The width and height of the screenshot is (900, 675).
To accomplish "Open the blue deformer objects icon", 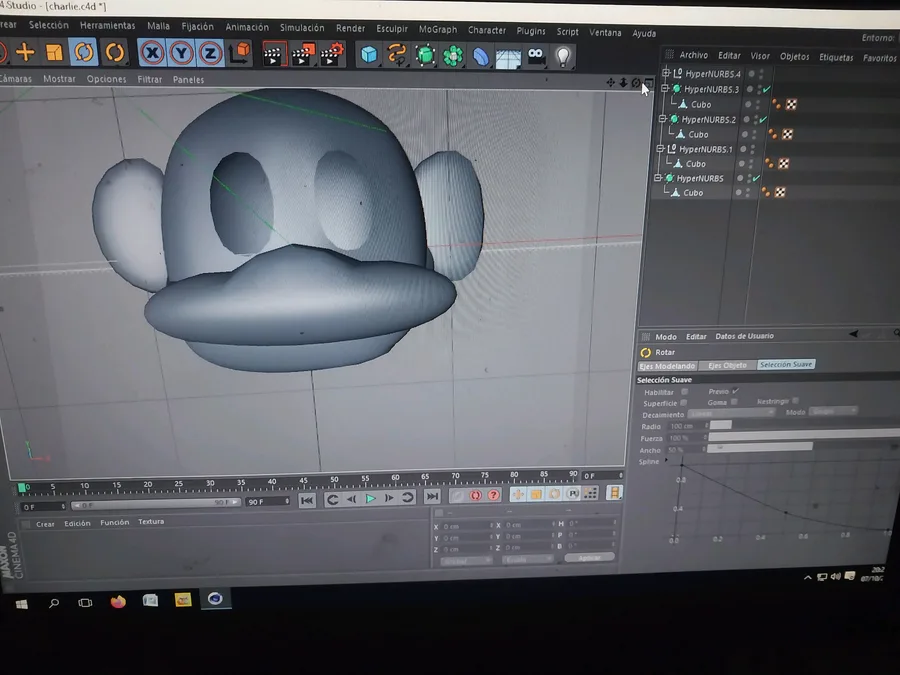I will tap(480, 56).
